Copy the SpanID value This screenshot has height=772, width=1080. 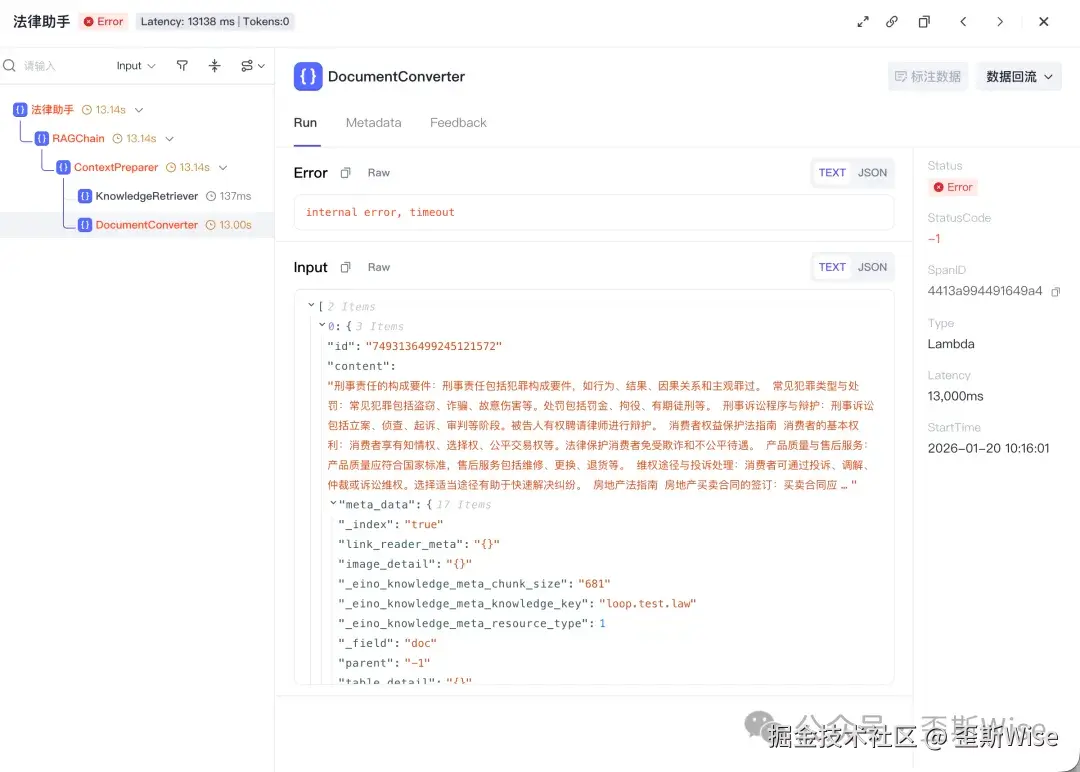click(x=1055, y=292)
